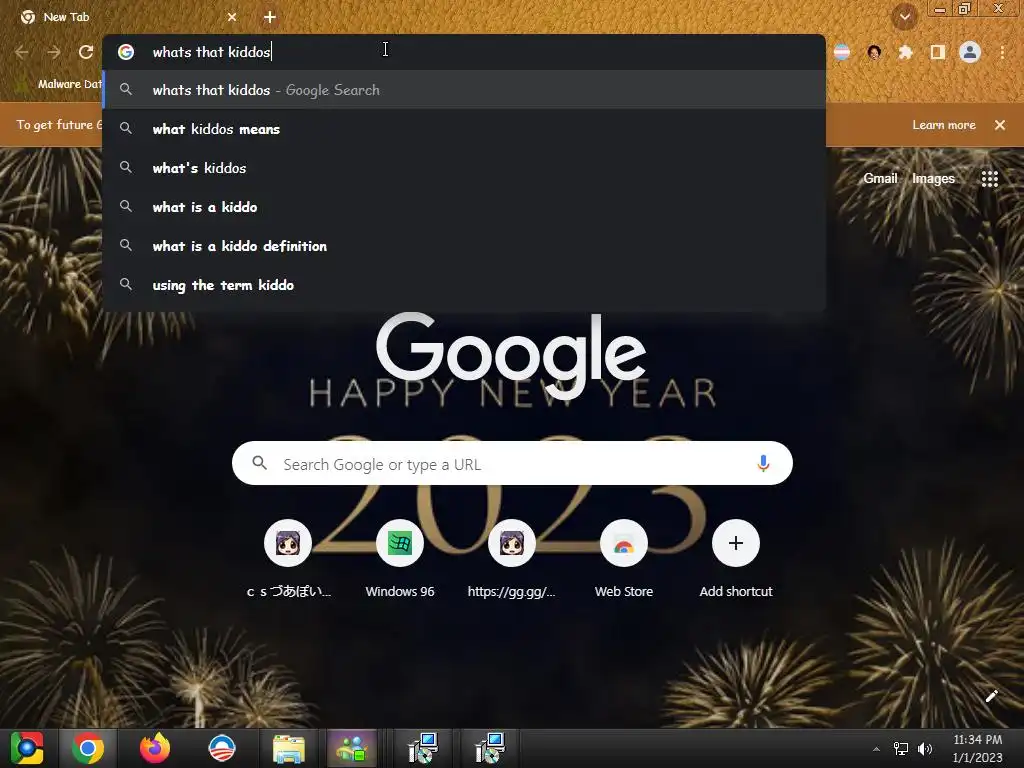Show hidden tray icons arrow
Screen dimensions: 1024x768
tap(876, 749)
